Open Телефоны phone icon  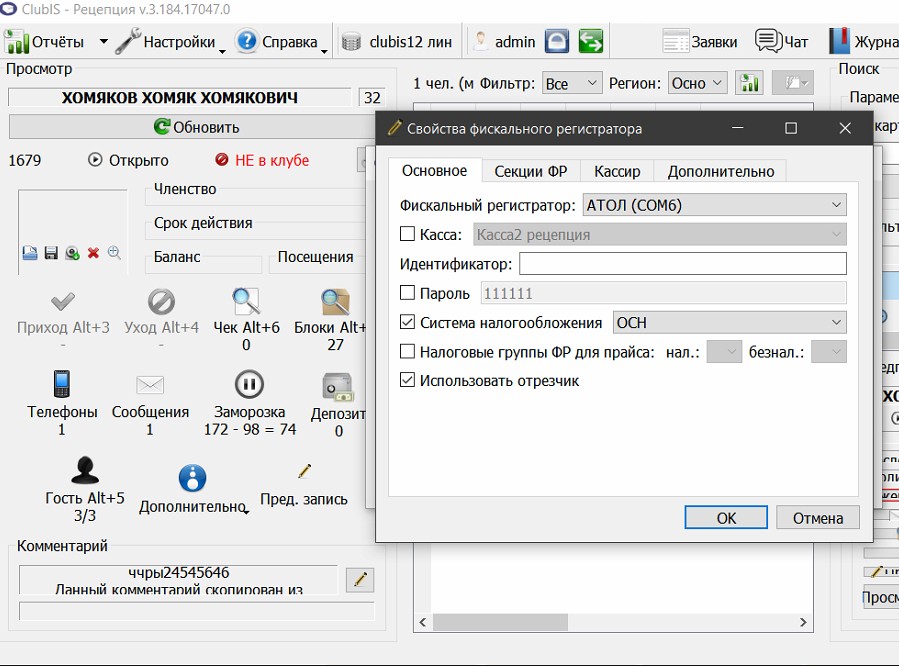coord(62,384)
